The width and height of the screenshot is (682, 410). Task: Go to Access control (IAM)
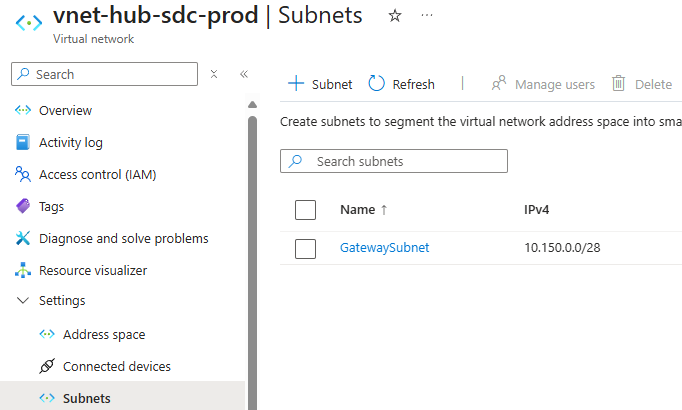[97, 174]
